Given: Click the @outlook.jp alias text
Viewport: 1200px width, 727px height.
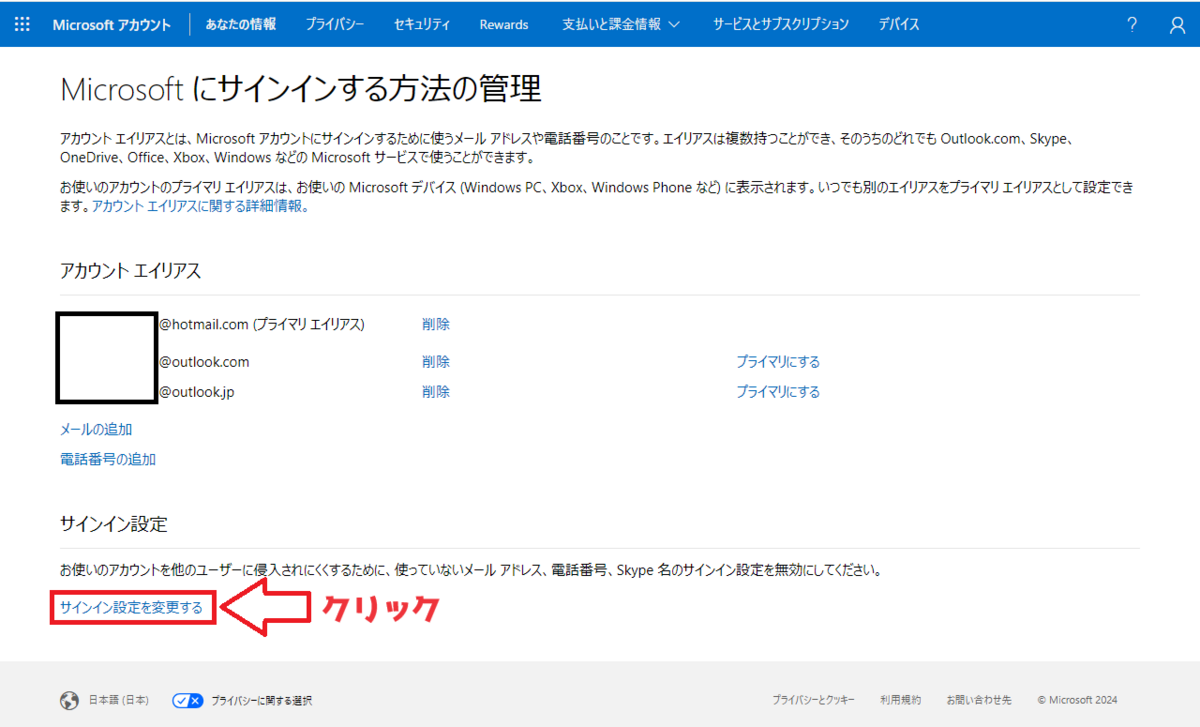Looking at the screenshot, I should click(196, 391).
